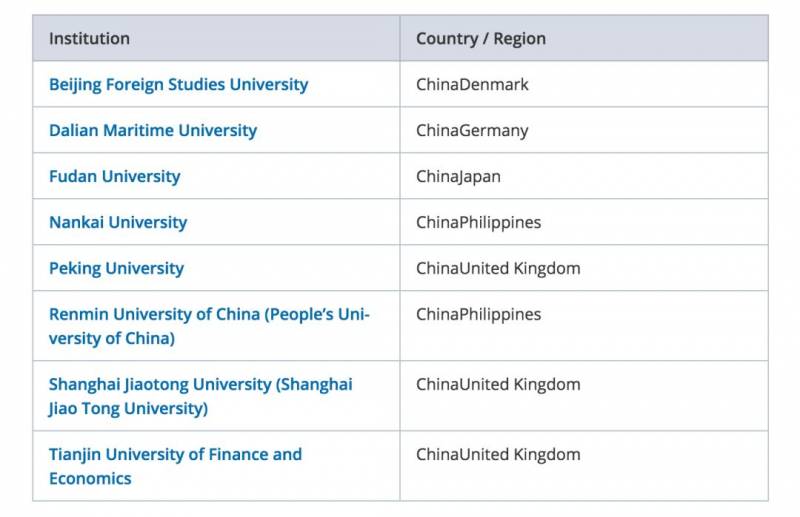Click the word Economics in the Tianjin link

tap(90, 479)
